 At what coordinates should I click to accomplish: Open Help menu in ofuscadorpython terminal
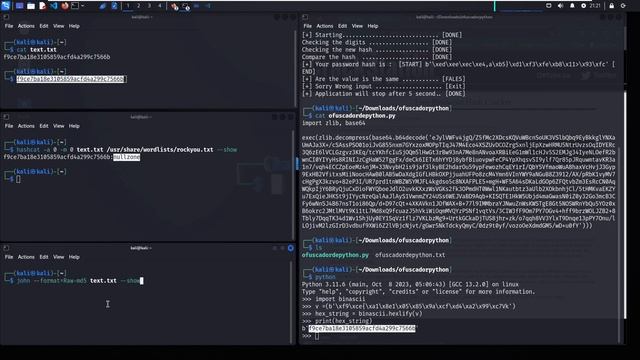pyautogui.click(x=373, y=26)
